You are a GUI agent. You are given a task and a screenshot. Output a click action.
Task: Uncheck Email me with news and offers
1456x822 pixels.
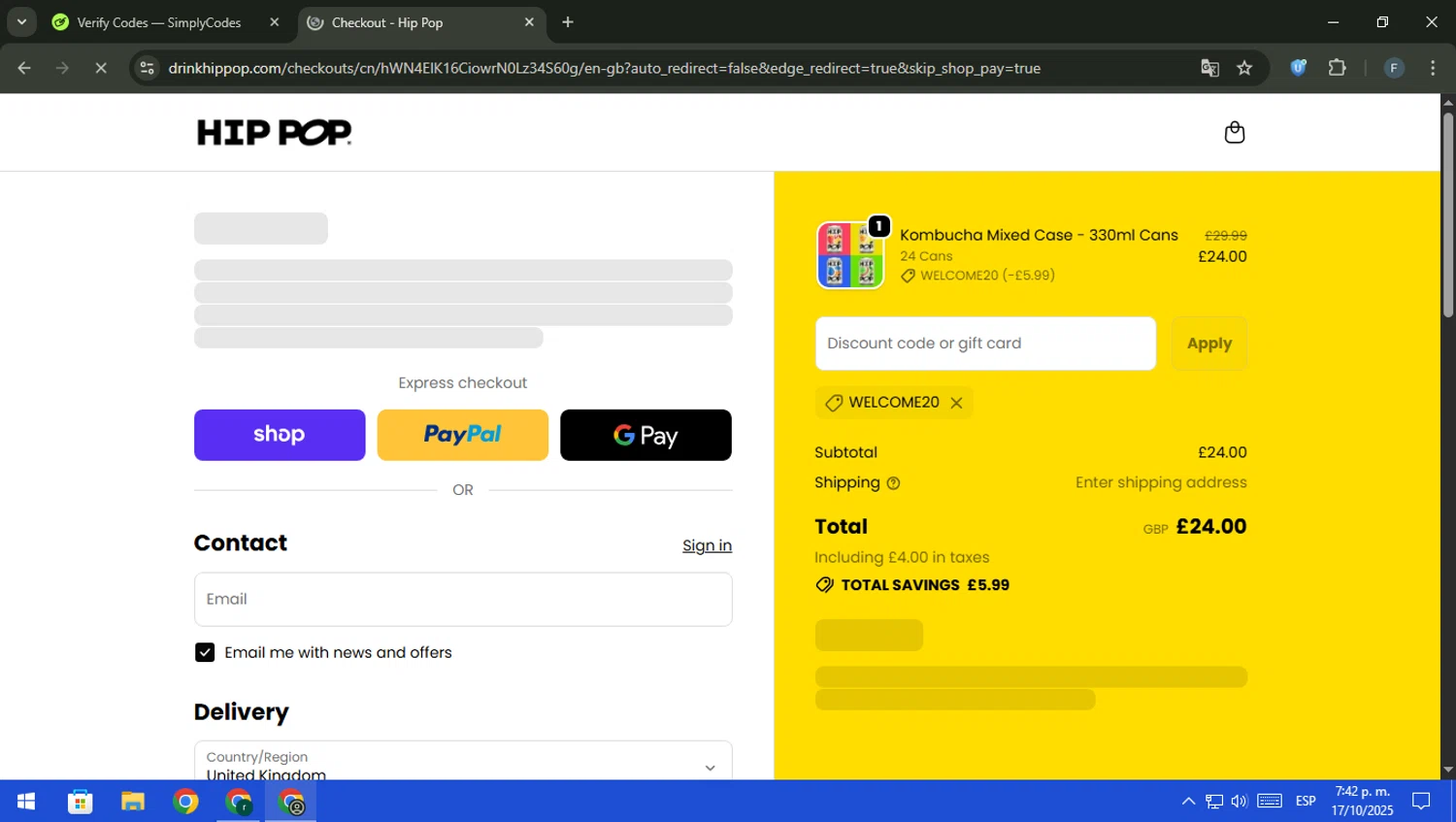[205, 652]
